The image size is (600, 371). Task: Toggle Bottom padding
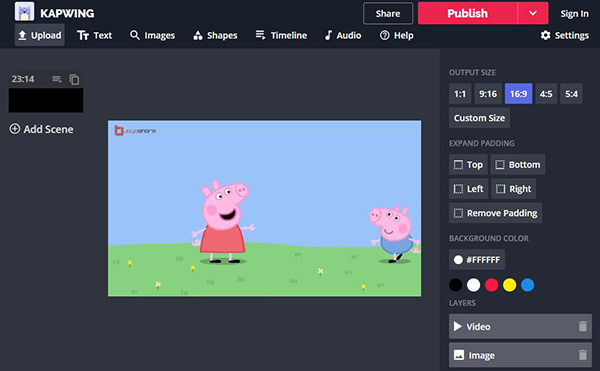pyautogui.click(x=518, y=164)
